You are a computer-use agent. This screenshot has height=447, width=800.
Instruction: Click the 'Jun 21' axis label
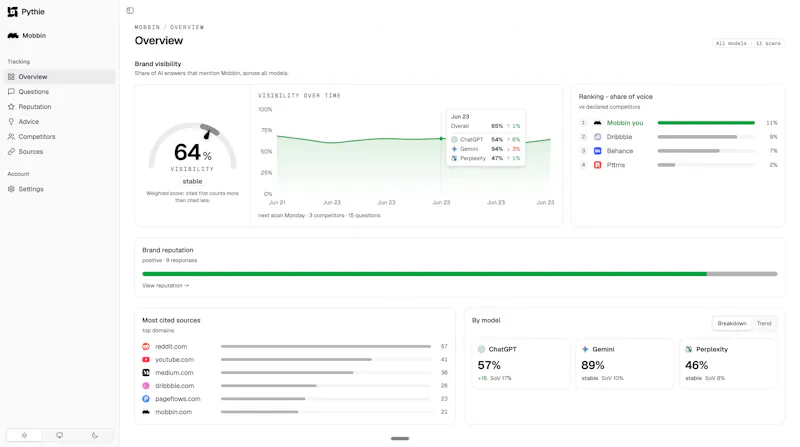click(277, 203)
